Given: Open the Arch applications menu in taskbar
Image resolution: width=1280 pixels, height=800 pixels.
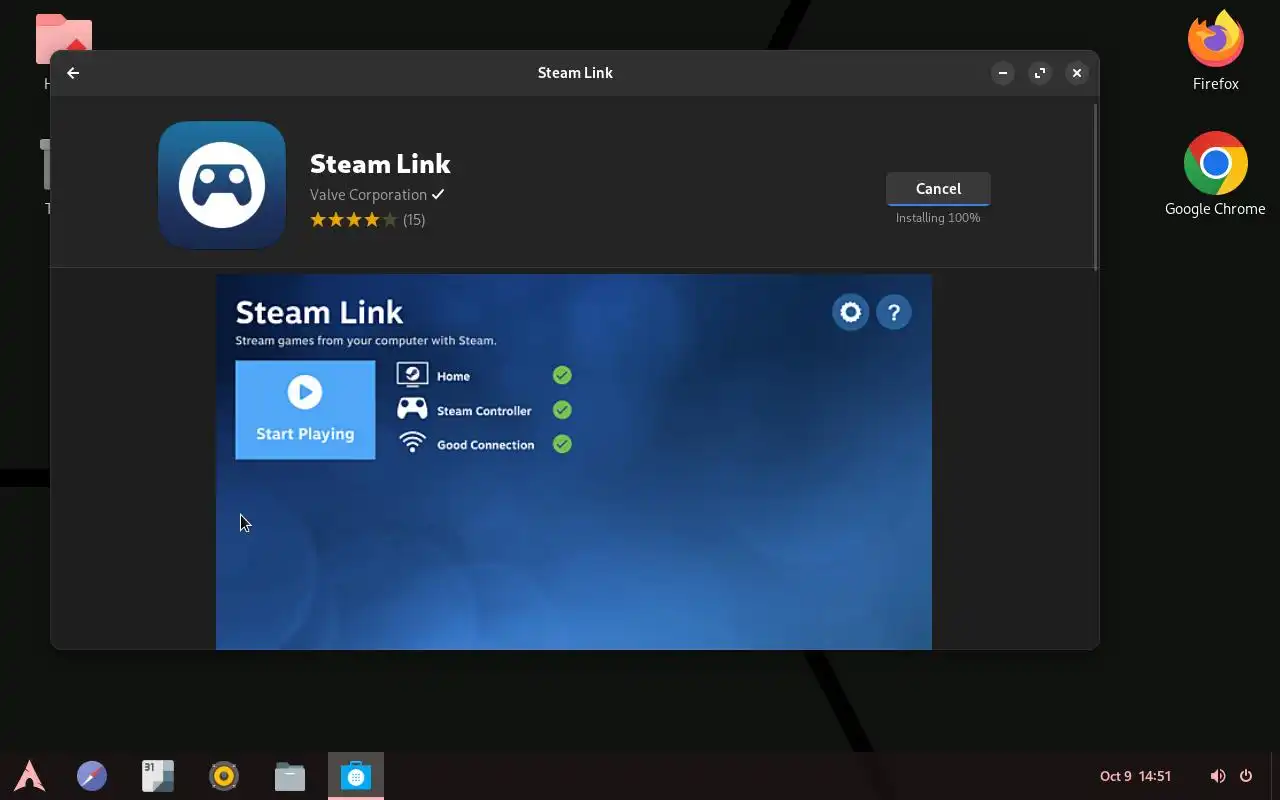Looking at the screenshot, I should pos(29,776).
